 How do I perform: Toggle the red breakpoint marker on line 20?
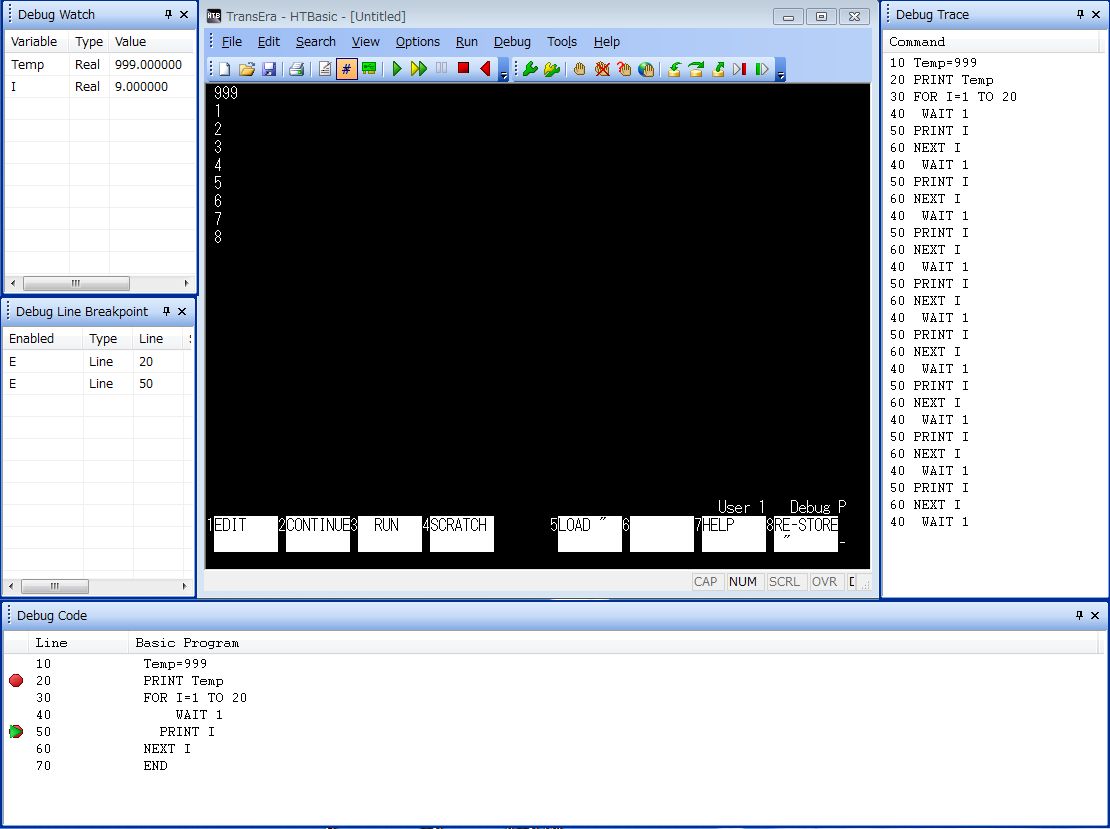pyautogui.click(x=16, y=680)
